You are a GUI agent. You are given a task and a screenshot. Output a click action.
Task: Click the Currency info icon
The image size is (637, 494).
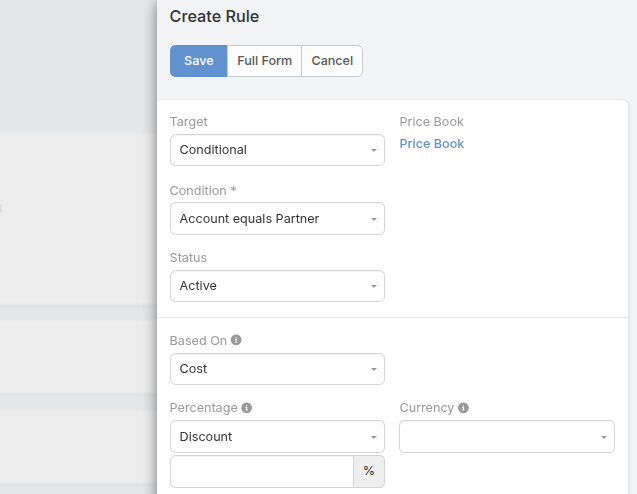pos(463,408)
